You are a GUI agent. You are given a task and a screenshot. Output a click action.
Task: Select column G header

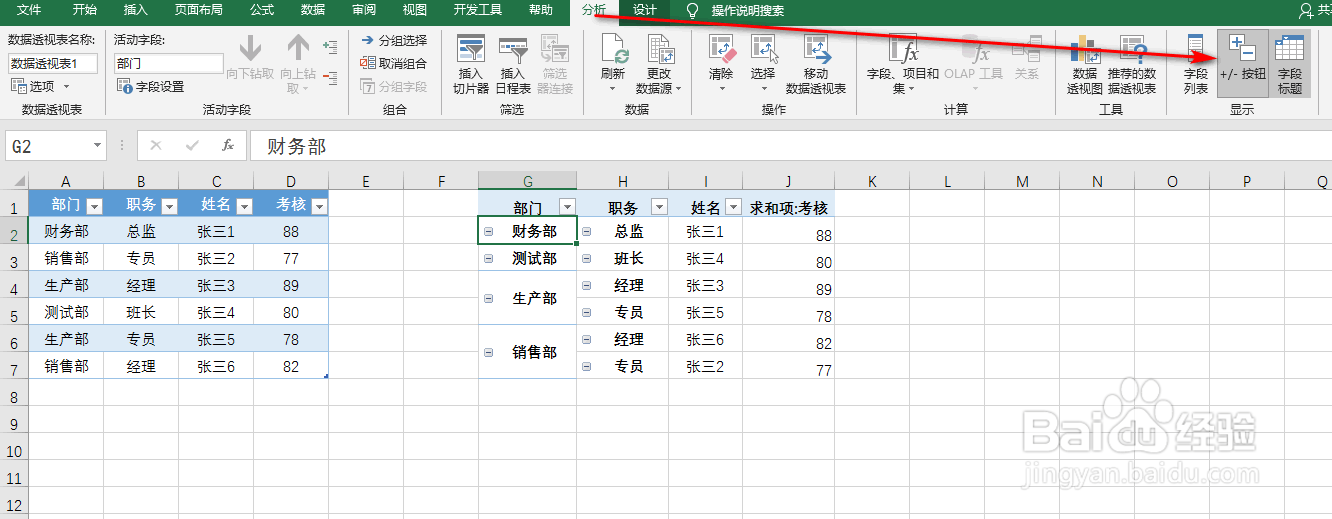527,181
